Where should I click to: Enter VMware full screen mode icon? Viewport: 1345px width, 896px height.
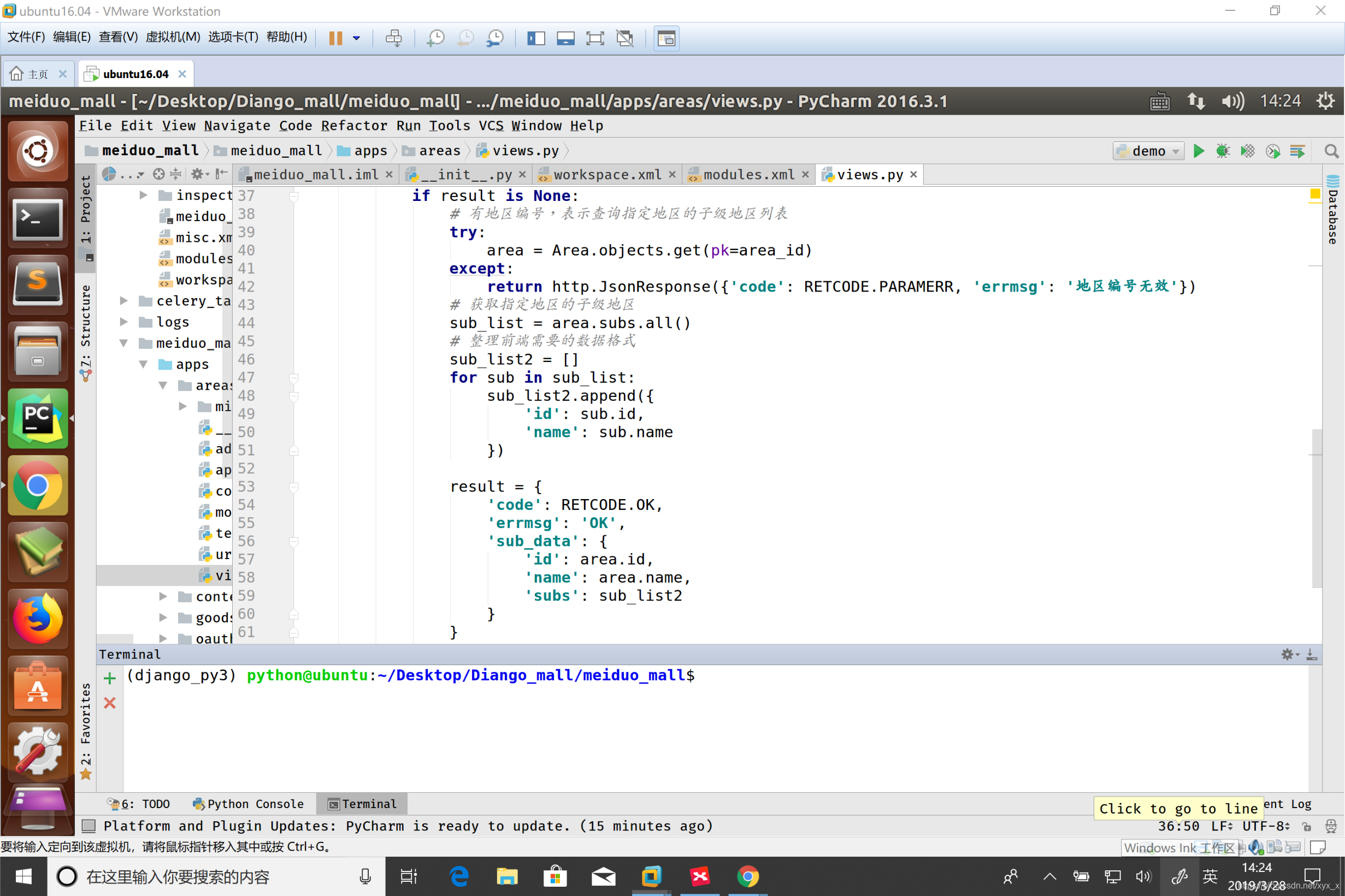point(595,38)
